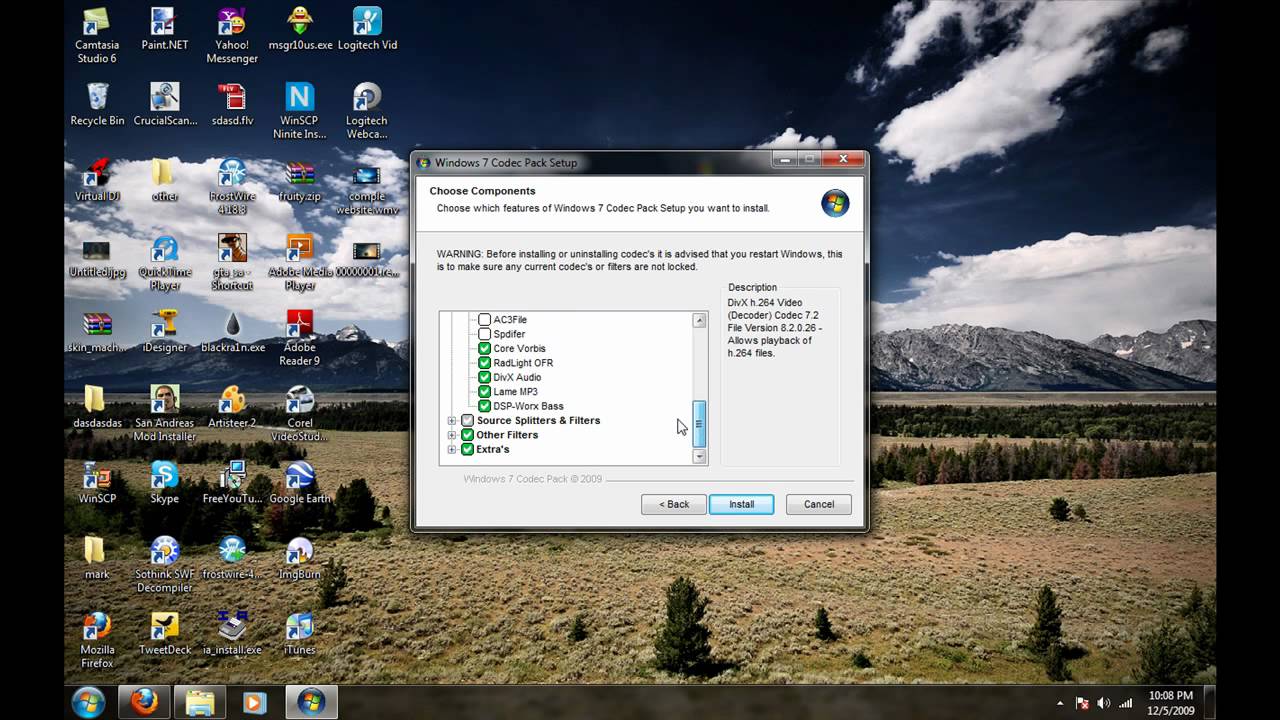
Task: Select the gta_sa Shortcut desktop icon
Action: (x=232, y=263)
